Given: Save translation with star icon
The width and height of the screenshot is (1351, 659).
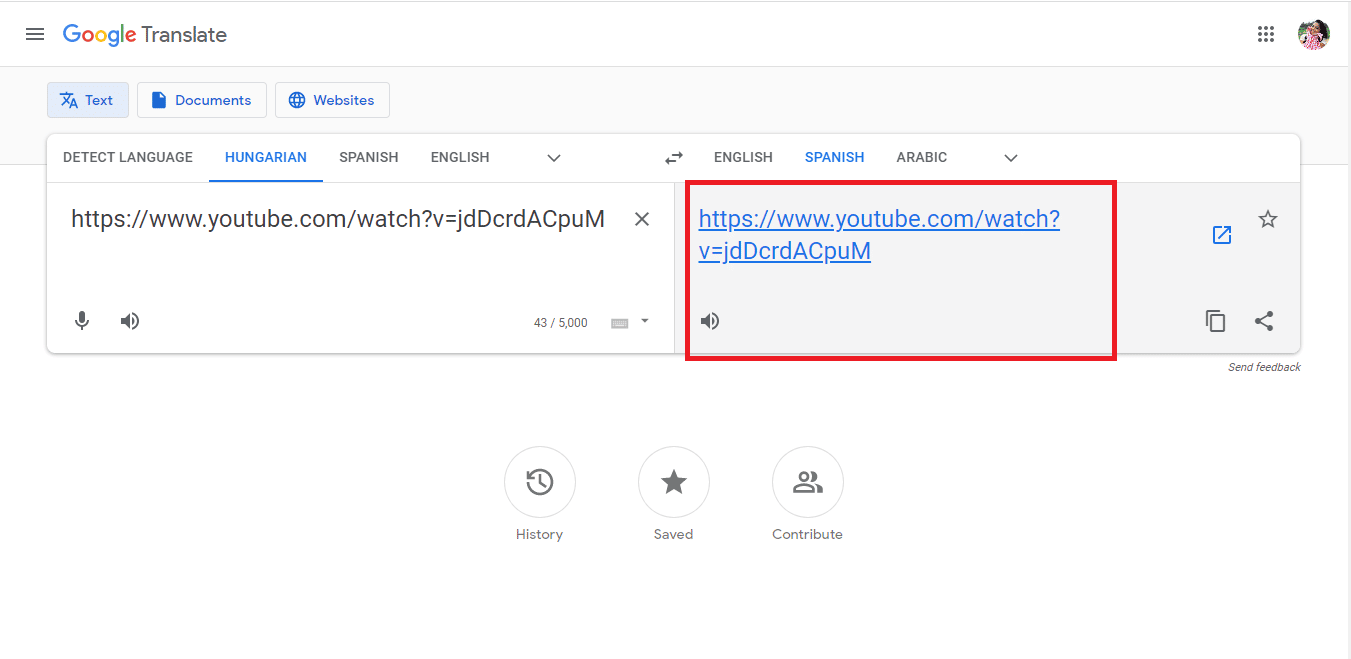Looking at the screenshot, I should (1268, 219).
